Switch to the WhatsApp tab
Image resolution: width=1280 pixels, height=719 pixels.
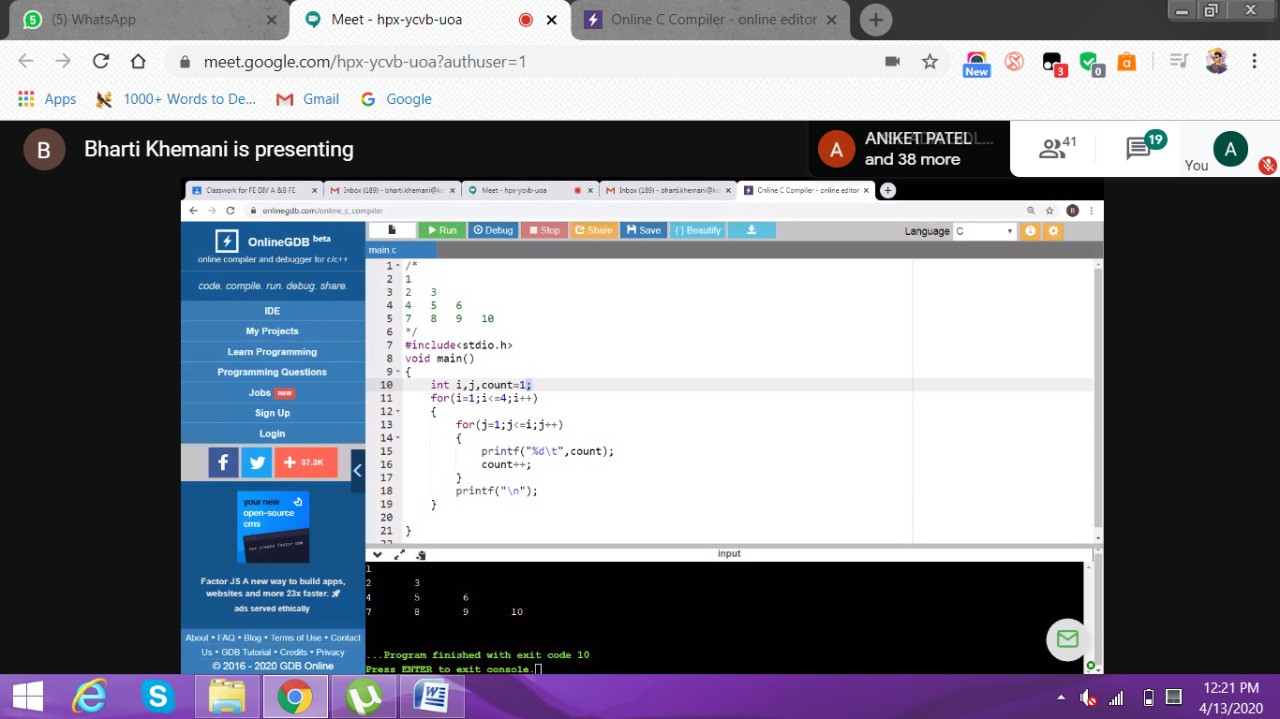tap(150, 20)
